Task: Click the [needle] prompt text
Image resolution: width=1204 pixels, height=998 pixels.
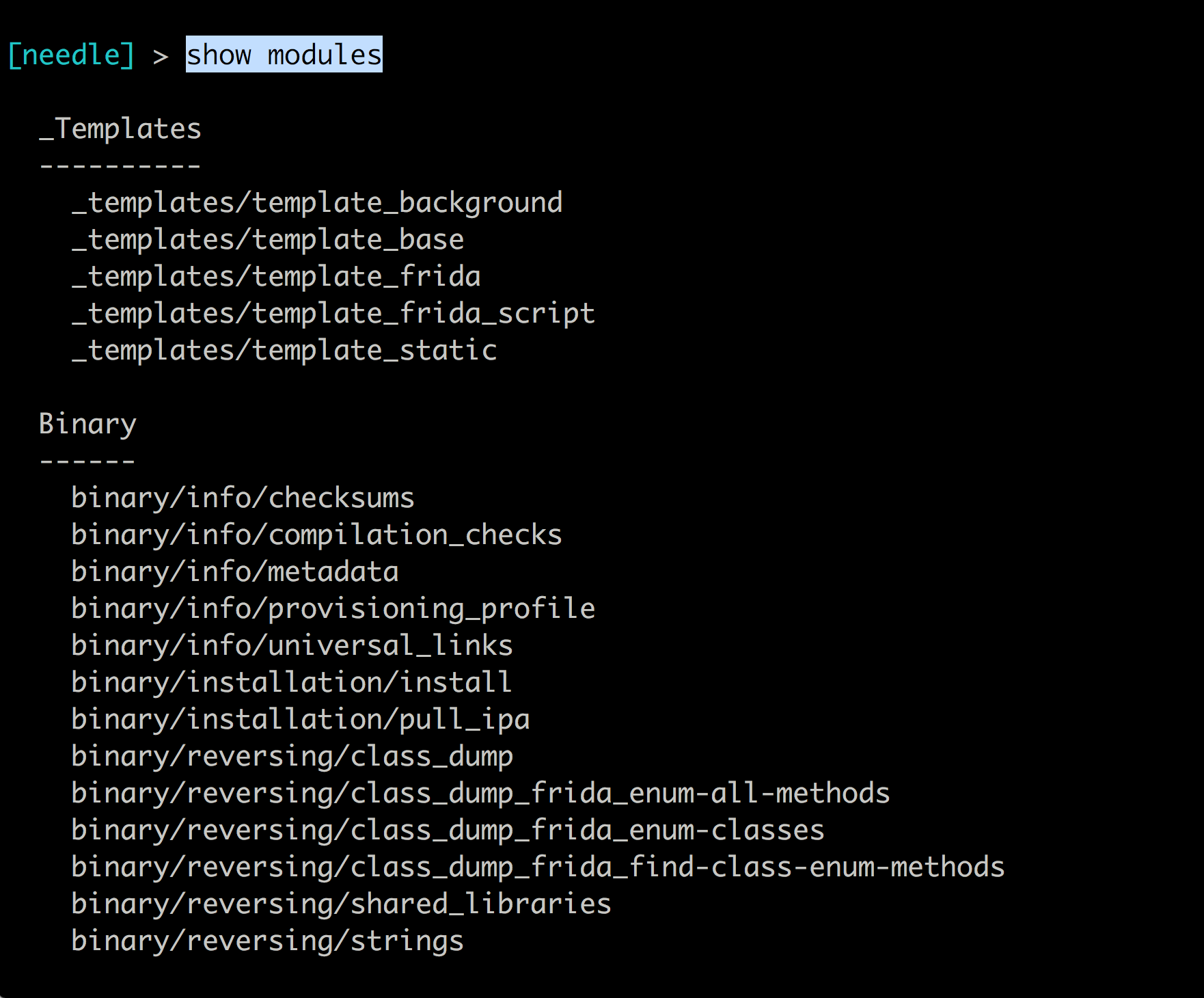Action: tap(71, 55)
